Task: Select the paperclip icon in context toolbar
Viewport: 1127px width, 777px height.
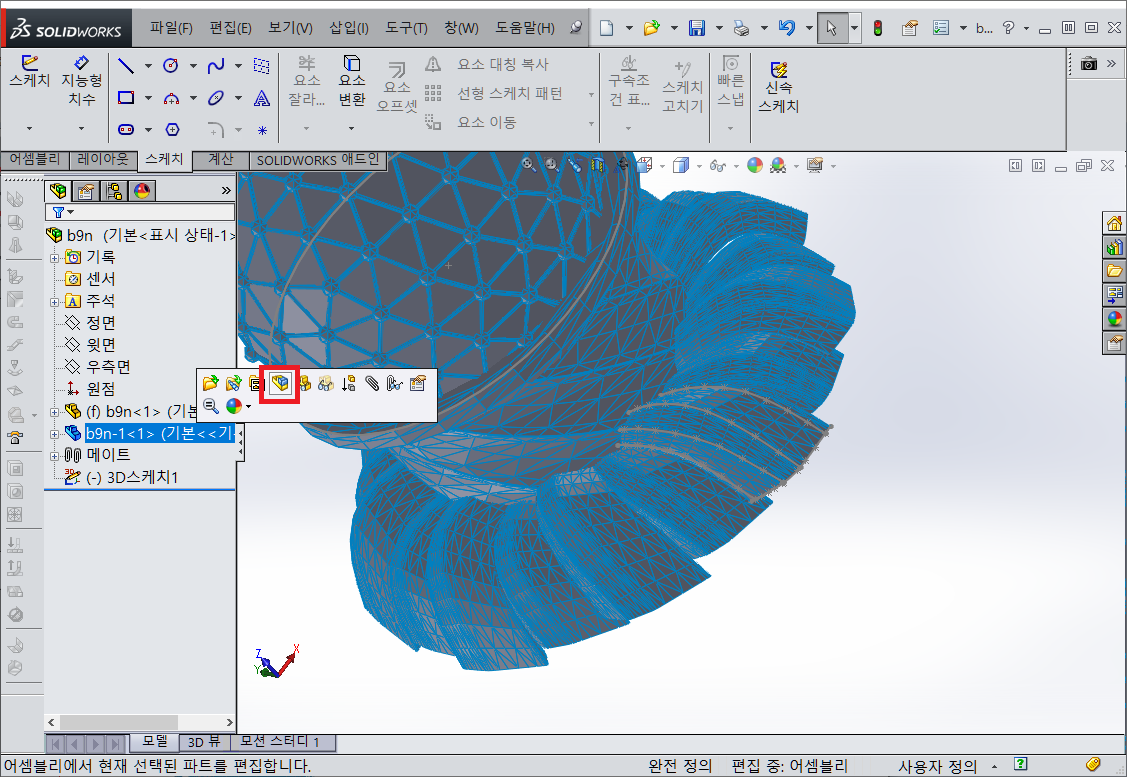Action: 372,383
